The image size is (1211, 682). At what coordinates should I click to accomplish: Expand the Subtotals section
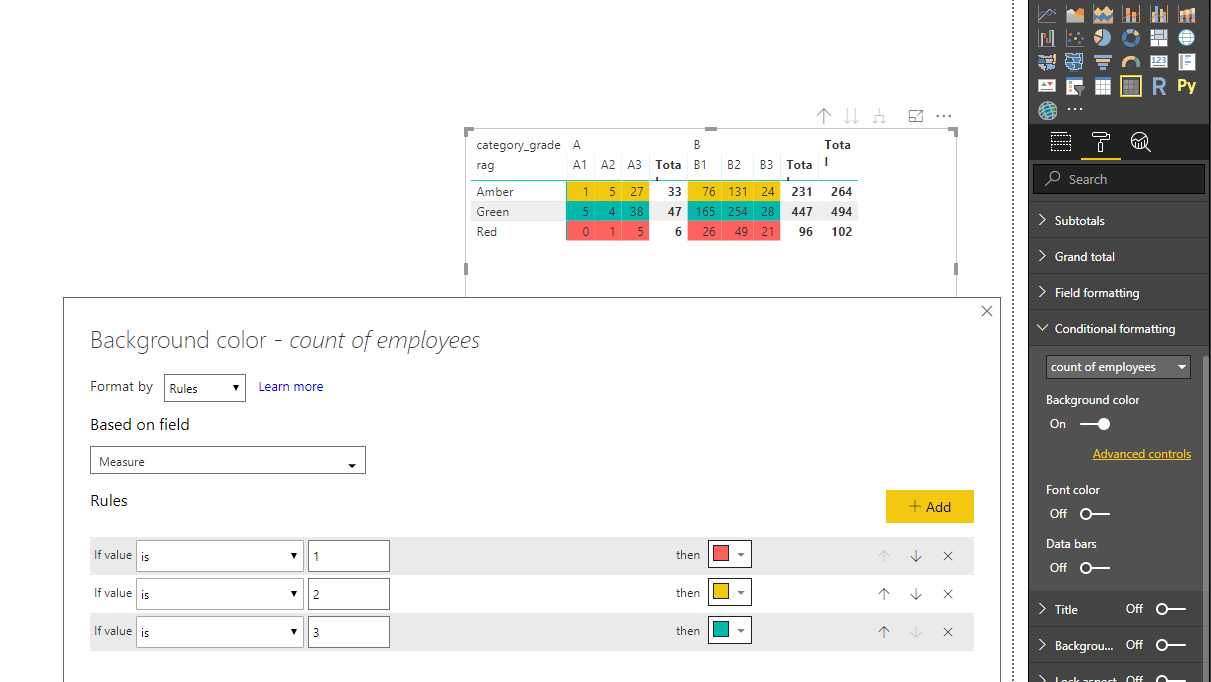(1119, 220)
